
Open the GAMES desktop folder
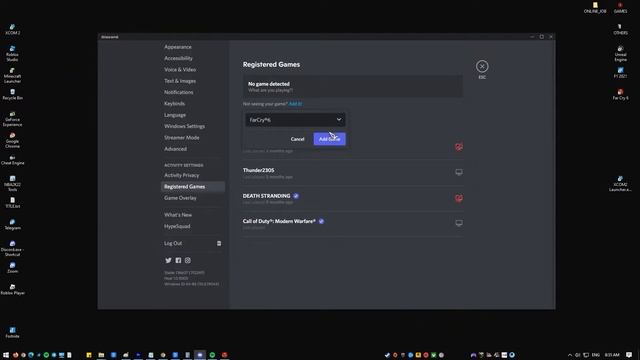click(620, 7)
